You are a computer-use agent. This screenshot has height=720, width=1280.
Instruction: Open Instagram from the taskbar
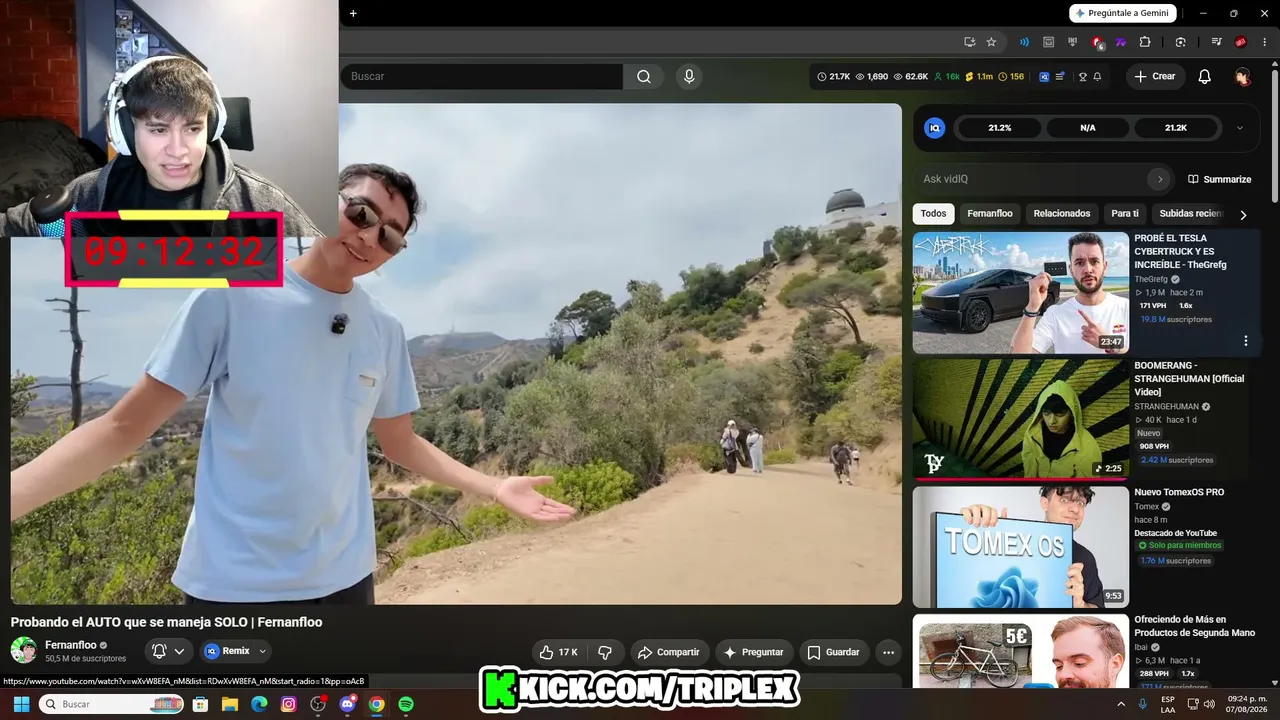tap(289, 704)
